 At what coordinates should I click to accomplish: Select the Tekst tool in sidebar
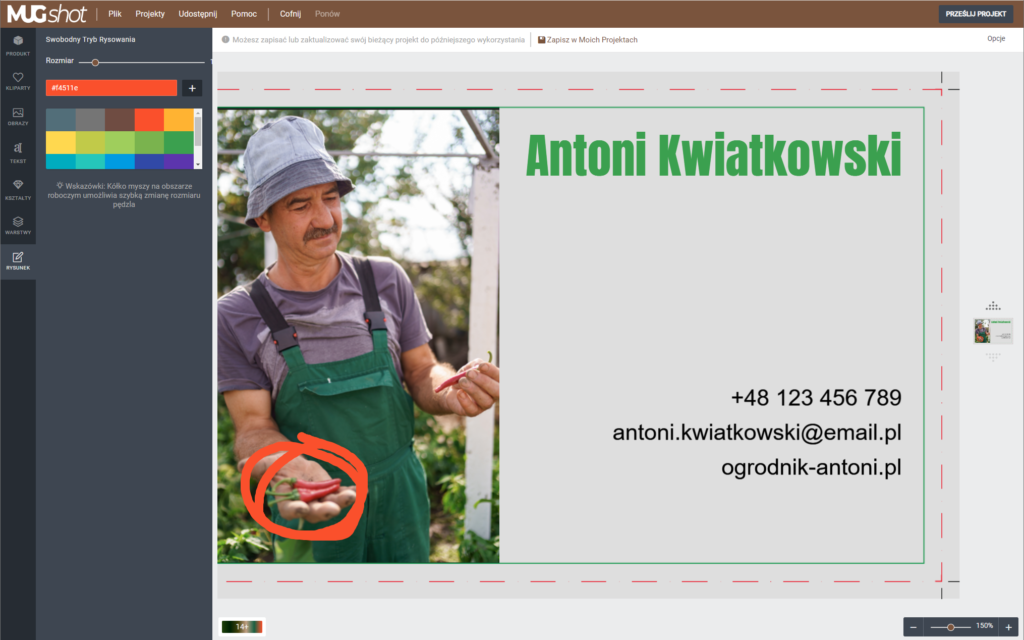tap(18, 153)
